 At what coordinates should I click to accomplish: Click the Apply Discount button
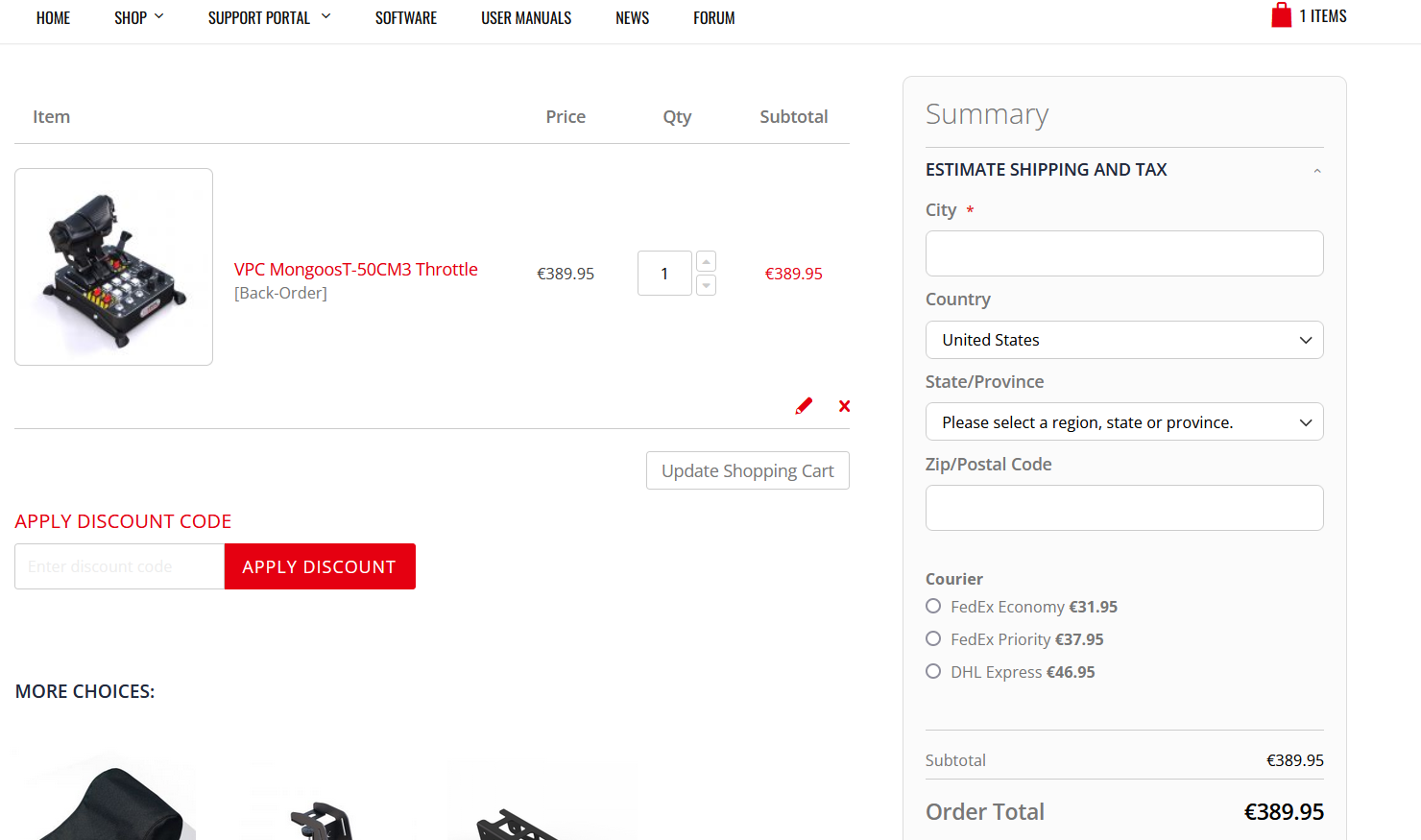tap(320, 566)
